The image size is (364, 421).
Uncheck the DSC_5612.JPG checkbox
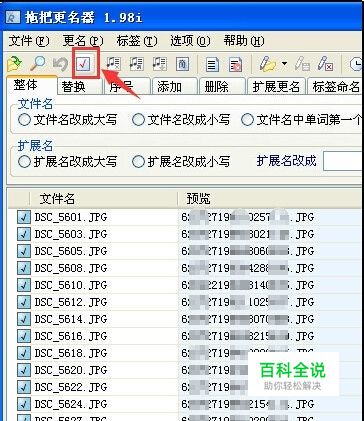pyautogui.click(x=24, y=302)
